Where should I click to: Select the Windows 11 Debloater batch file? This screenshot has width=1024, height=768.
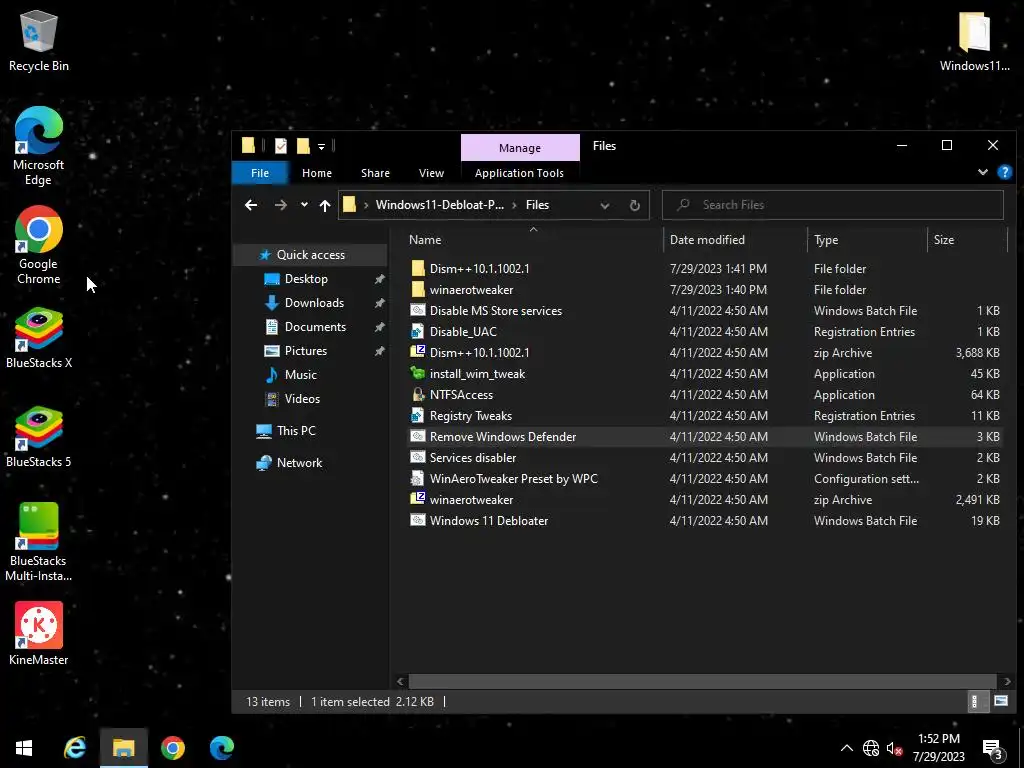[x=704, y=520]
